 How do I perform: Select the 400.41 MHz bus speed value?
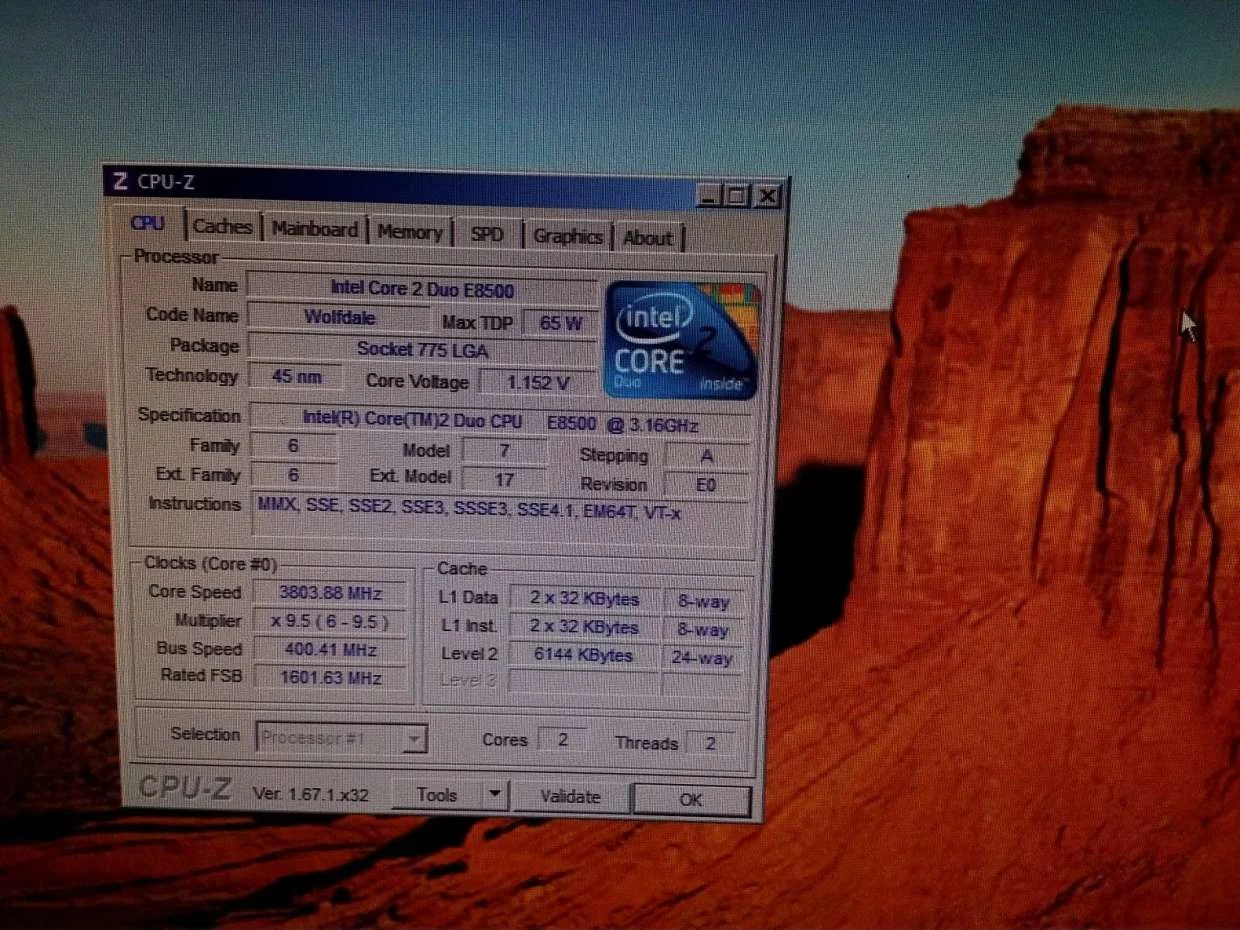[x=331, y=649]
